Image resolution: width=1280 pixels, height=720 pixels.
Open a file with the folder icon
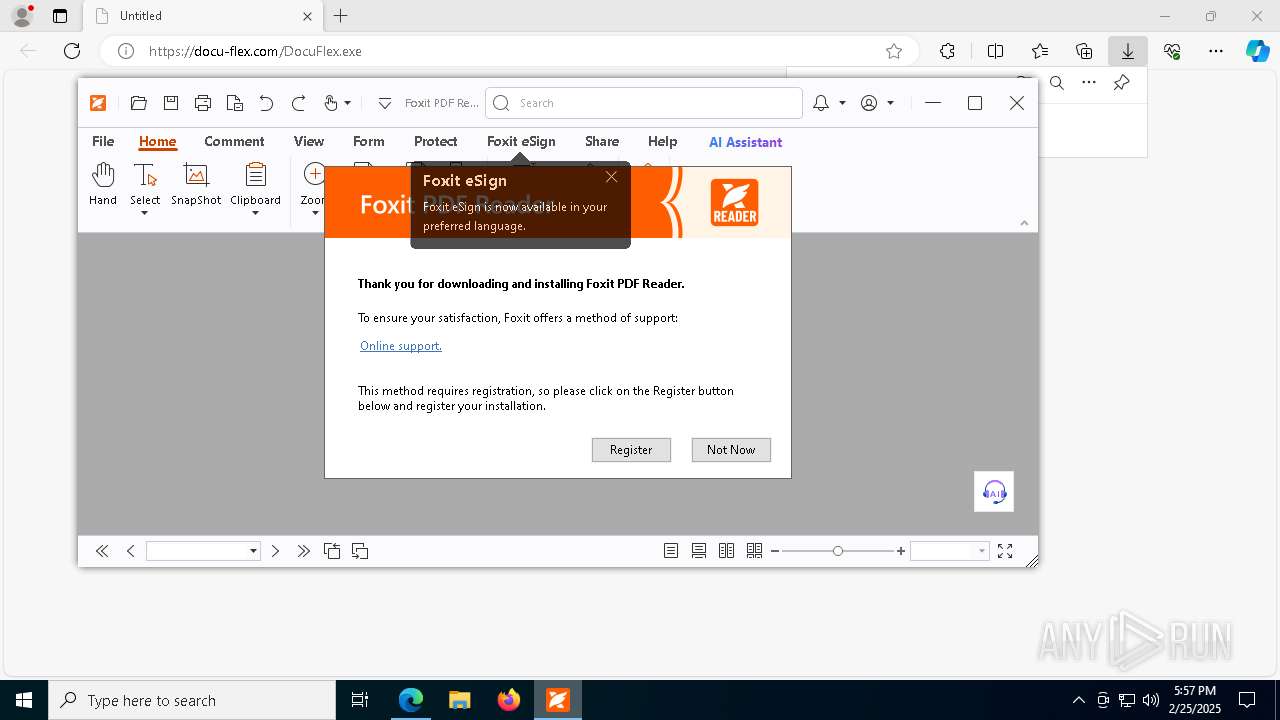[x=139, y=103]
